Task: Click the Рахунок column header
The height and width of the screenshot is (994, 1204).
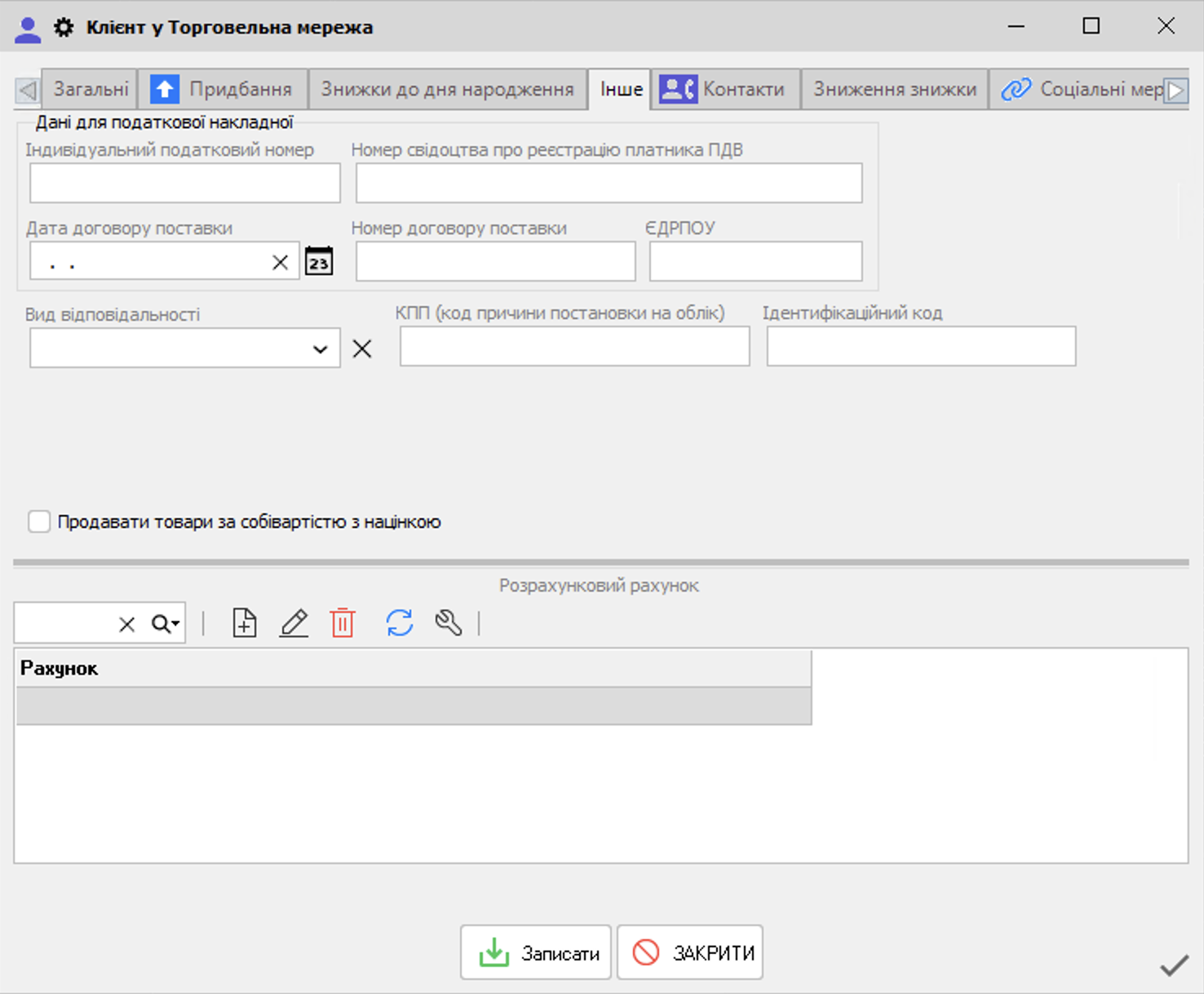Action: click(x=414, y=668)
